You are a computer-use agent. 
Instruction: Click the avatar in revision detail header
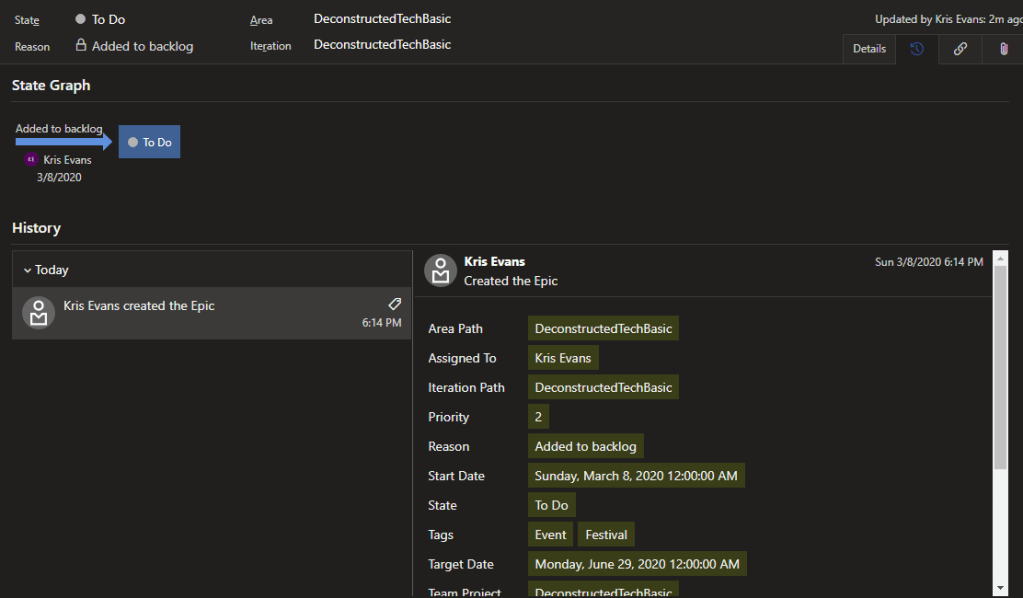pos(441,270)
